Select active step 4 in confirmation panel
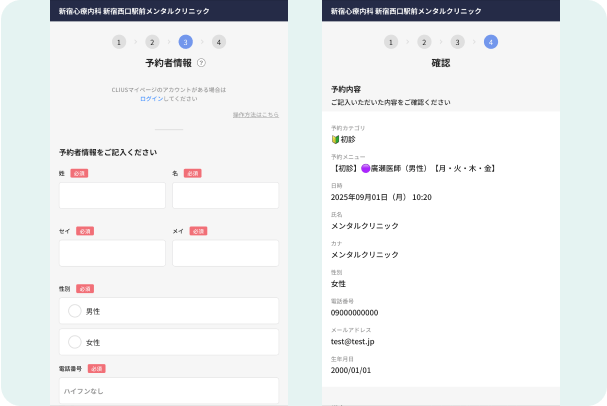The width and height of the screenshot is (607, 406). click(491, 42)
